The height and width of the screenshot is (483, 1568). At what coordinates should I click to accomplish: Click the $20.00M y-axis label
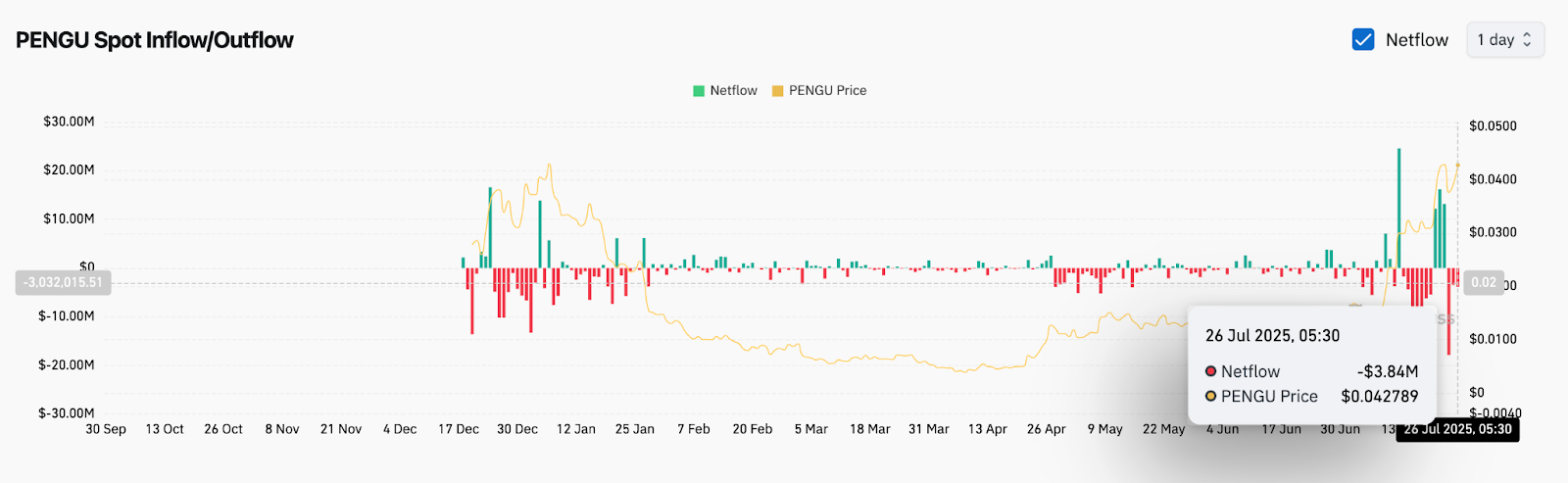click(x=69, y=169)
